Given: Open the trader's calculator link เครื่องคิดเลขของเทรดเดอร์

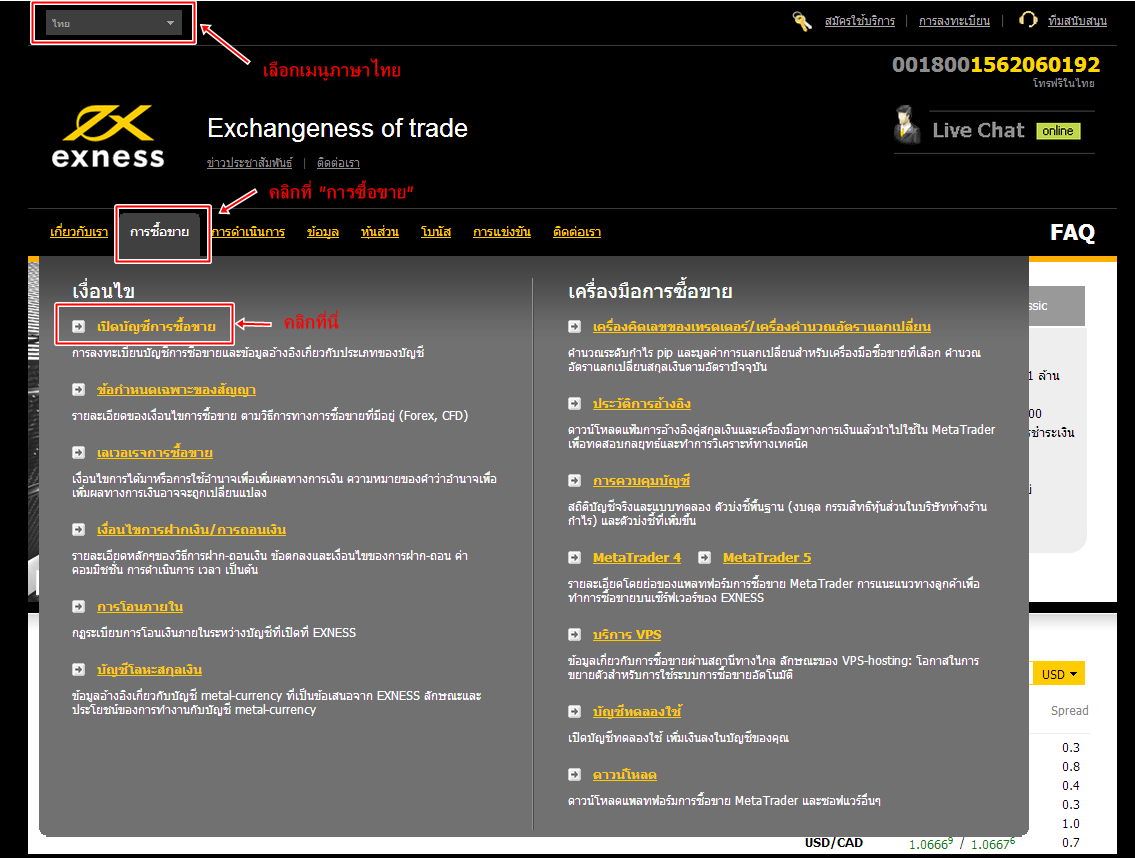Looking at the screenshot, I should click(761, 327).
